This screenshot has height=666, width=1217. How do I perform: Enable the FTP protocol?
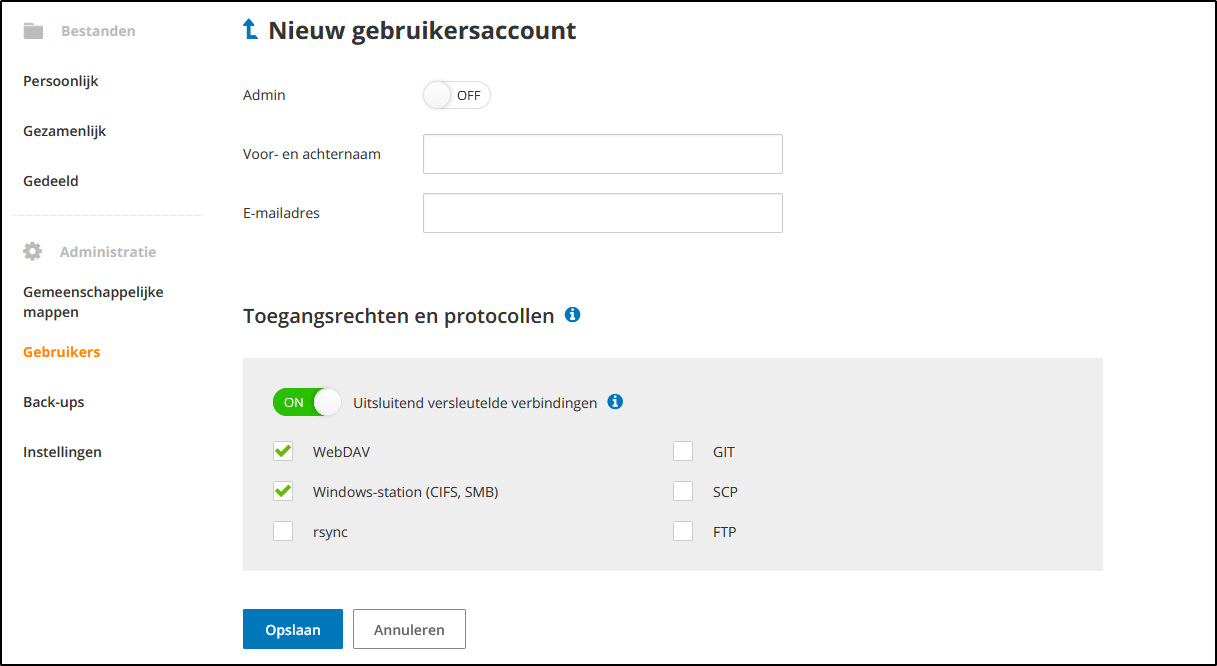click(683, 531)
